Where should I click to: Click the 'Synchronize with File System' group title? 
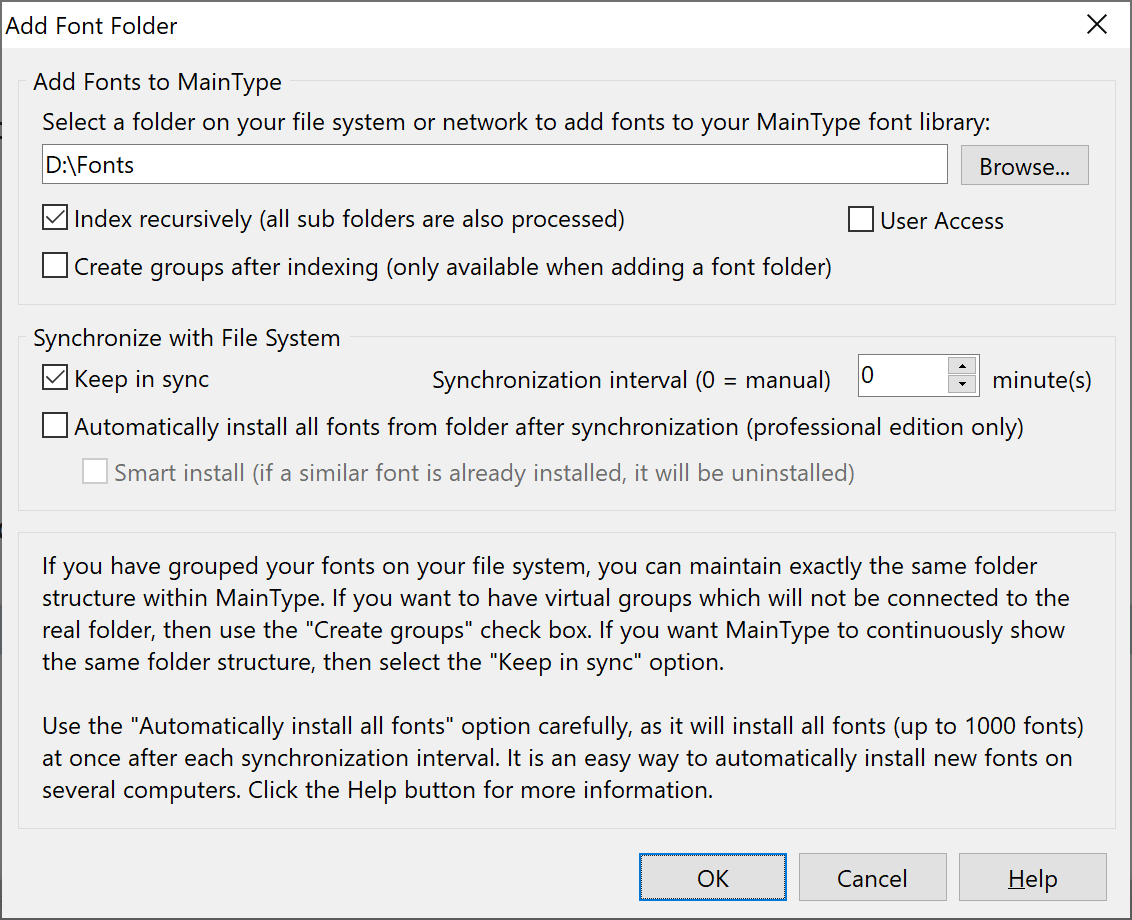186,338
